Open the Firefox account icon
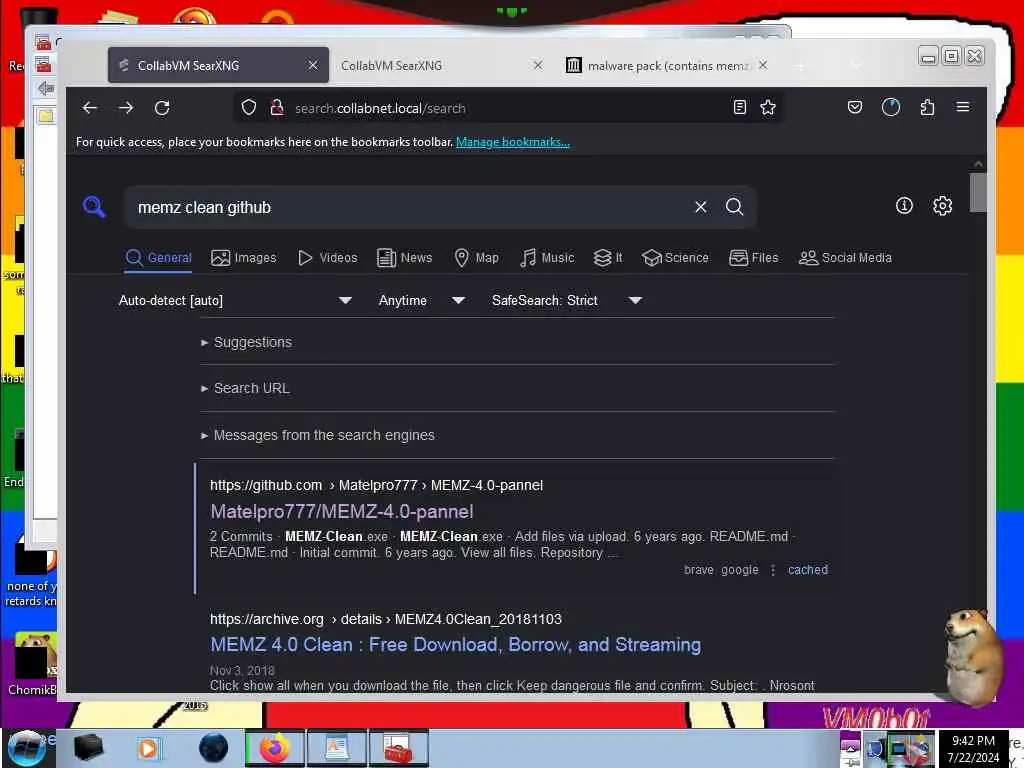This screenshot has height=768, width=1024. point(891,108)
